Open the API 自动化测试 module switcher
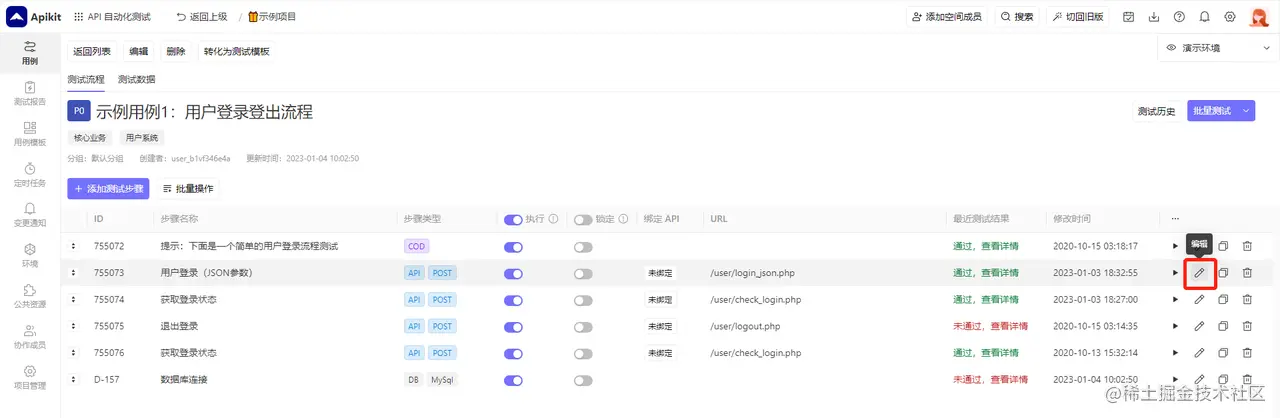 coord(110,17)
